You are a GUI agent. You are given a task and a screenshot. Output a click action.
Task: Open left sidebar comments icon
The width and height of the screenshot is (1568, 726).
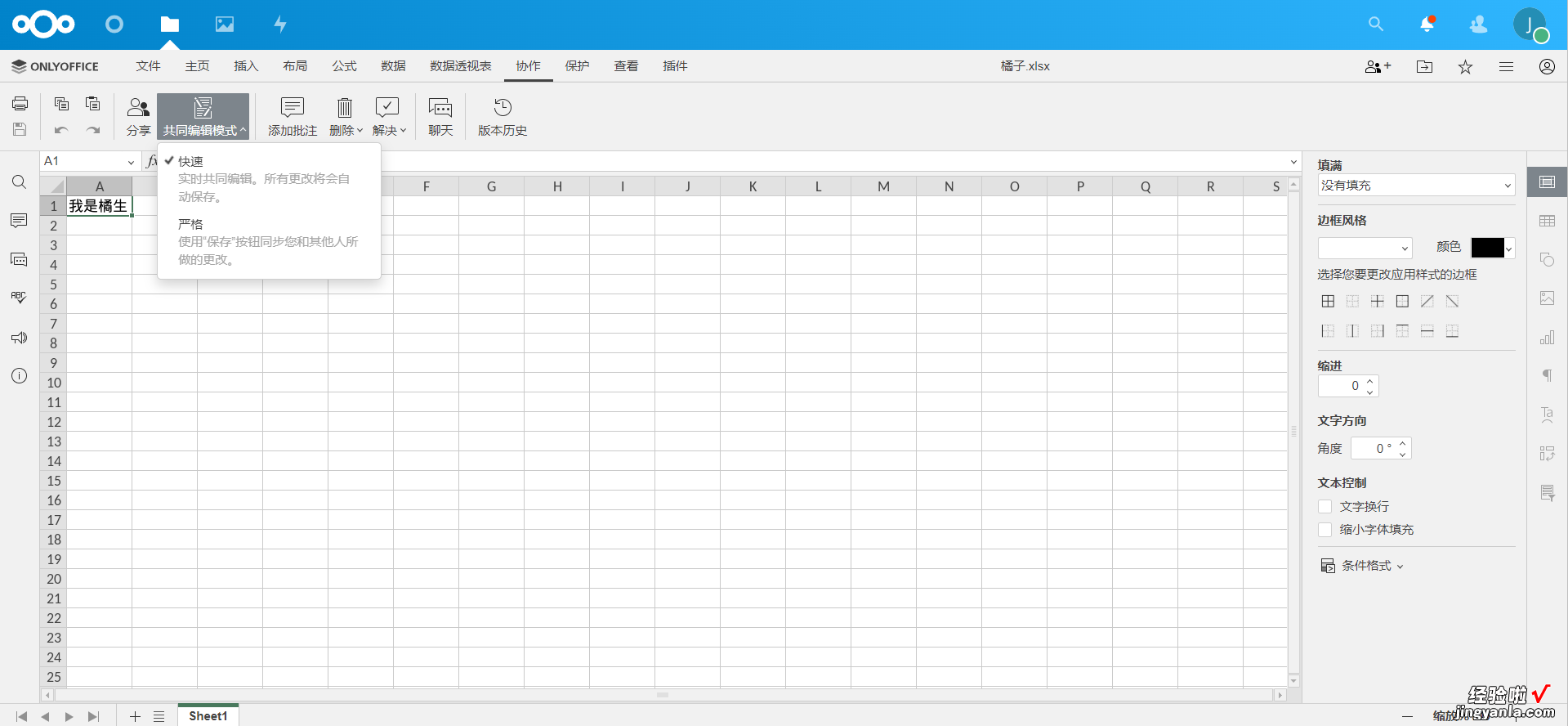click(x=20, y=221)
